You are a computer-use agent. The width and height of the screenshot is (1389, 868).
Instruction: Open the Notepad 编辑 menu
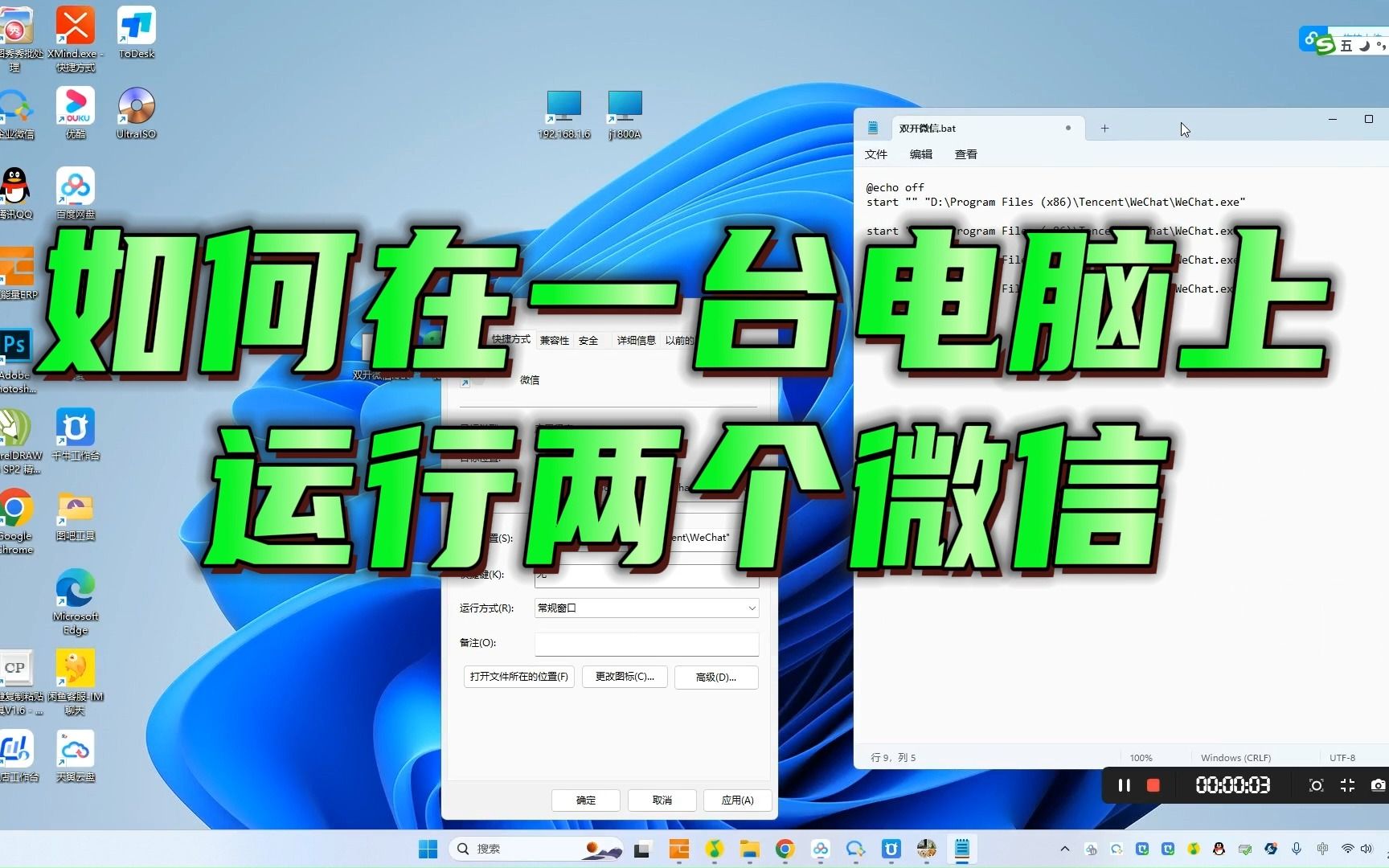coord(921,154)
